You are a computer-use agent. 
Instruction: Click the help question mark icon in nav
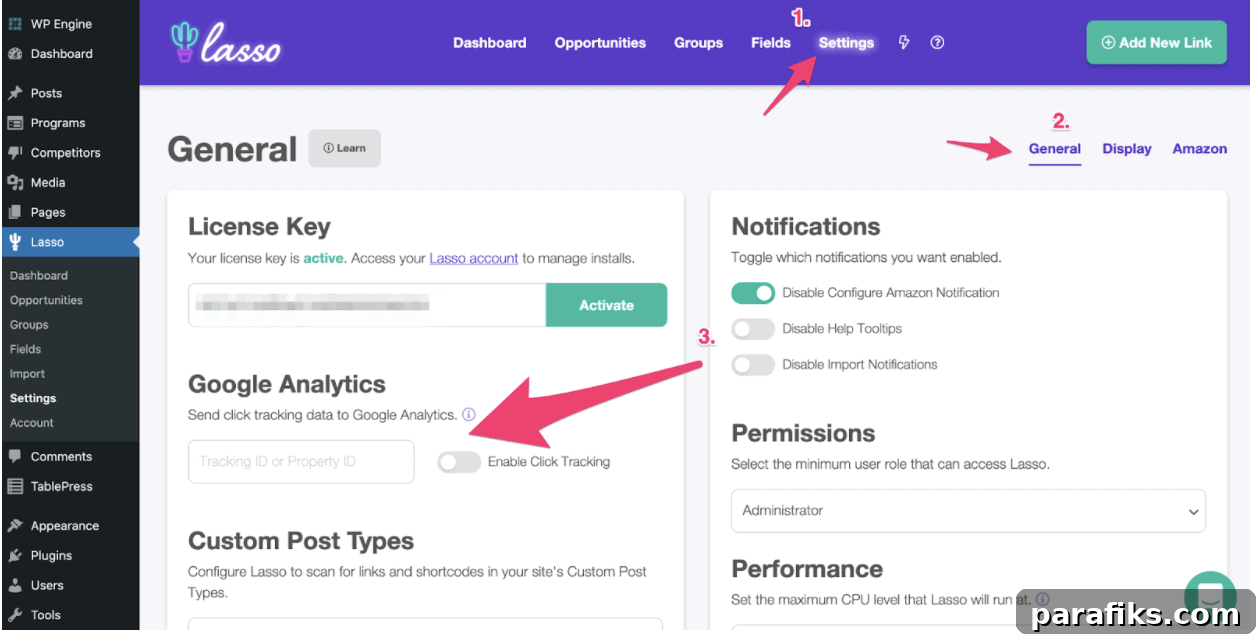tap(937, 42)
